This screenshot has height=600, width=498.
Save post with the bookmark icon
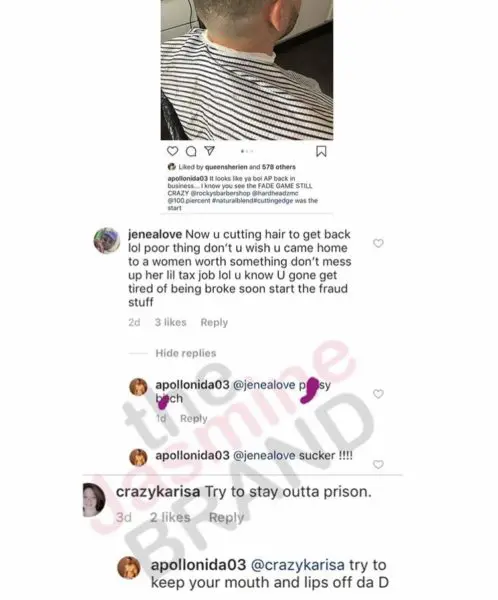click(321, 152)
